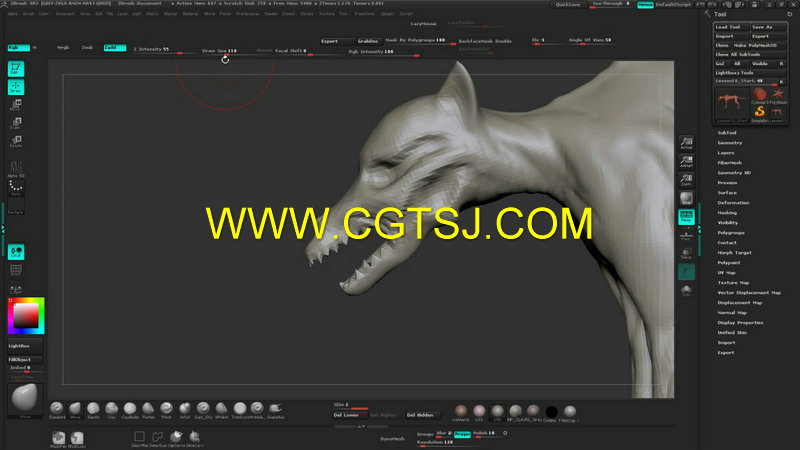Select the SnakeHook brush
Image resolution: width=800 pixels, height=450 pixels.
tap(276, 409)
